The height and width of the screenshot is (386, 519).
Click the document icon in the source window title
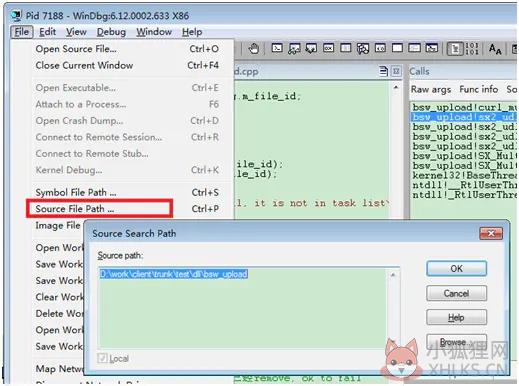(383, 71)
